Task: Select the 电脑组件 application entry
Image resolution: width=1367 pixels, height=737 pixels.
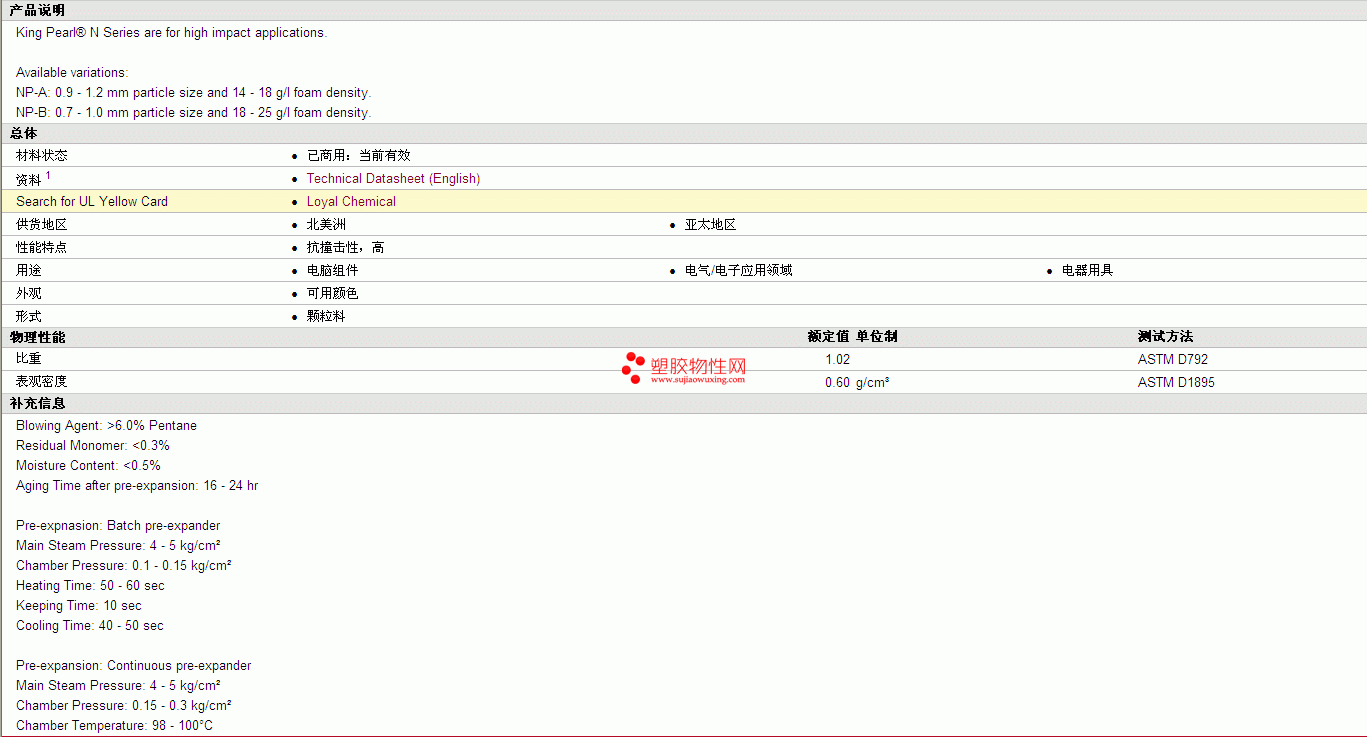Action: (x=332, y=270)
